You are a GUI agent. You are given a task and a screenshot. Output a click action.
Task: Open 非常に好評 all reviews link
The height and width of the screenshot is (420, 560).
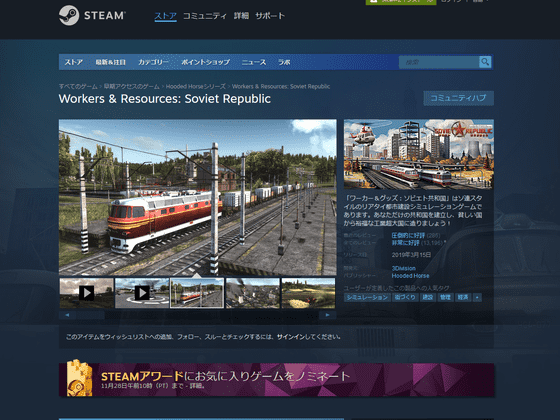[405, 243]
